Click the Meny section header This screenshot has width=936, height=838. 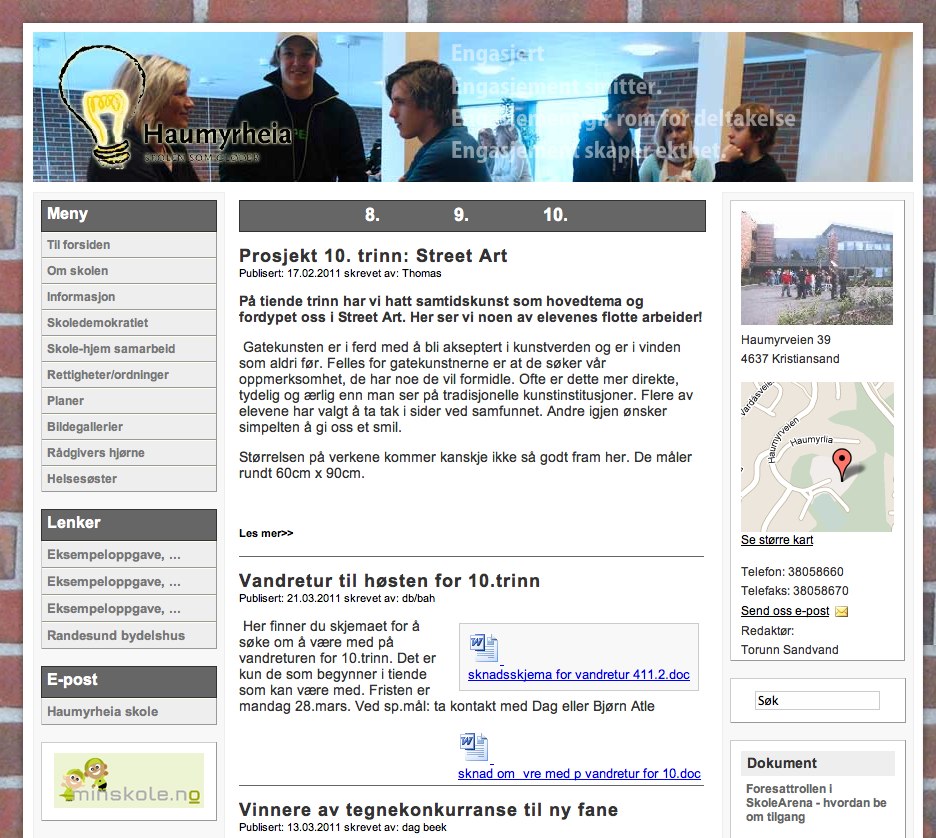point(129,215)
